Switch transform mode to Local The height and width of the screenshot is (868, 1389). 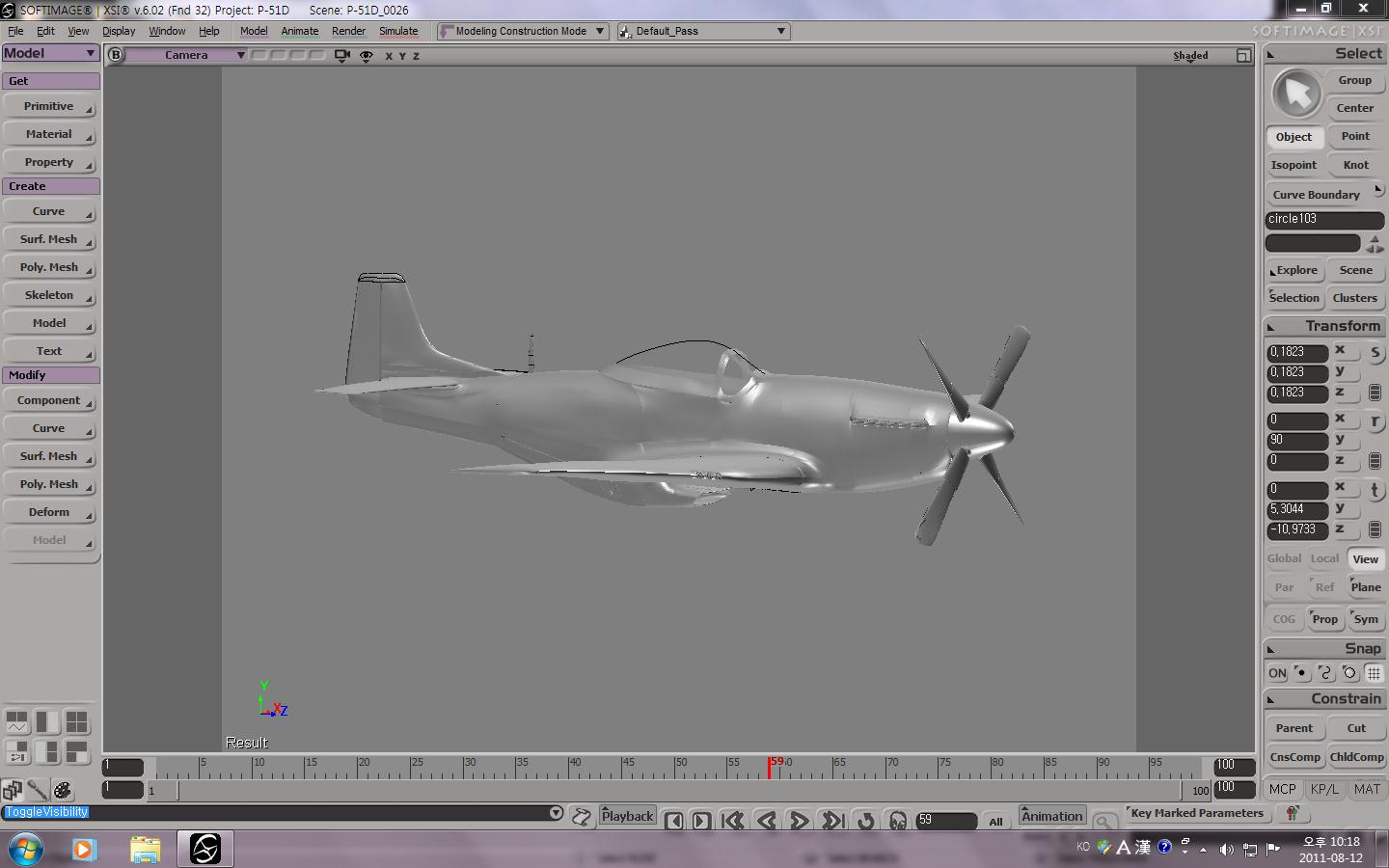pos(1324,558)
